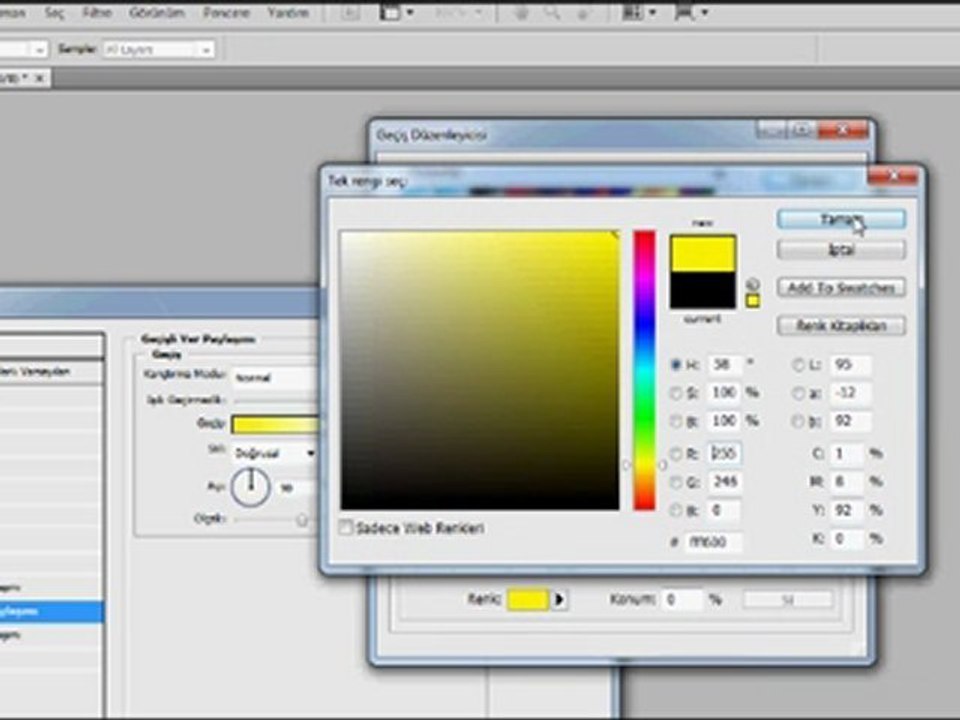Open Renk Kitaplıkları color libraries button
Viewport: 960px width, 720px height.
tap(841, 326)
